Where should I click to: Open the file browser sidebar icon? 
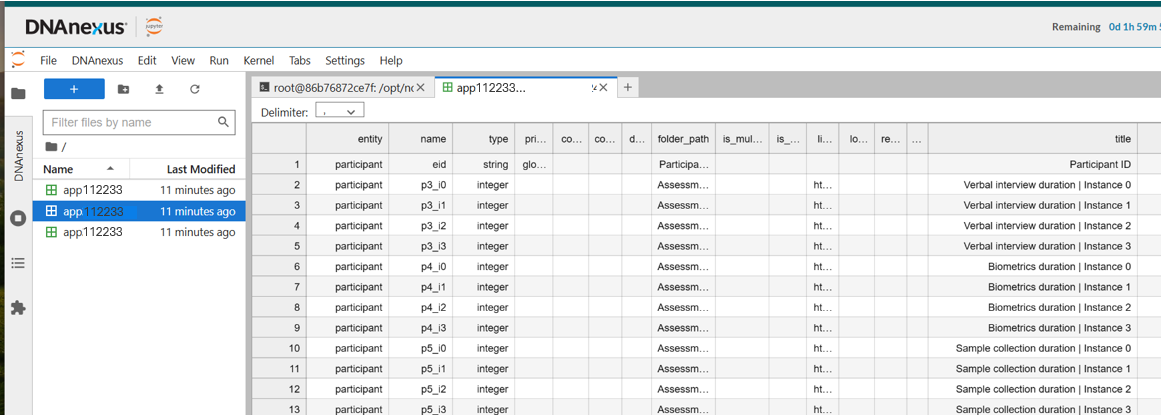click(x=18, y=93)
